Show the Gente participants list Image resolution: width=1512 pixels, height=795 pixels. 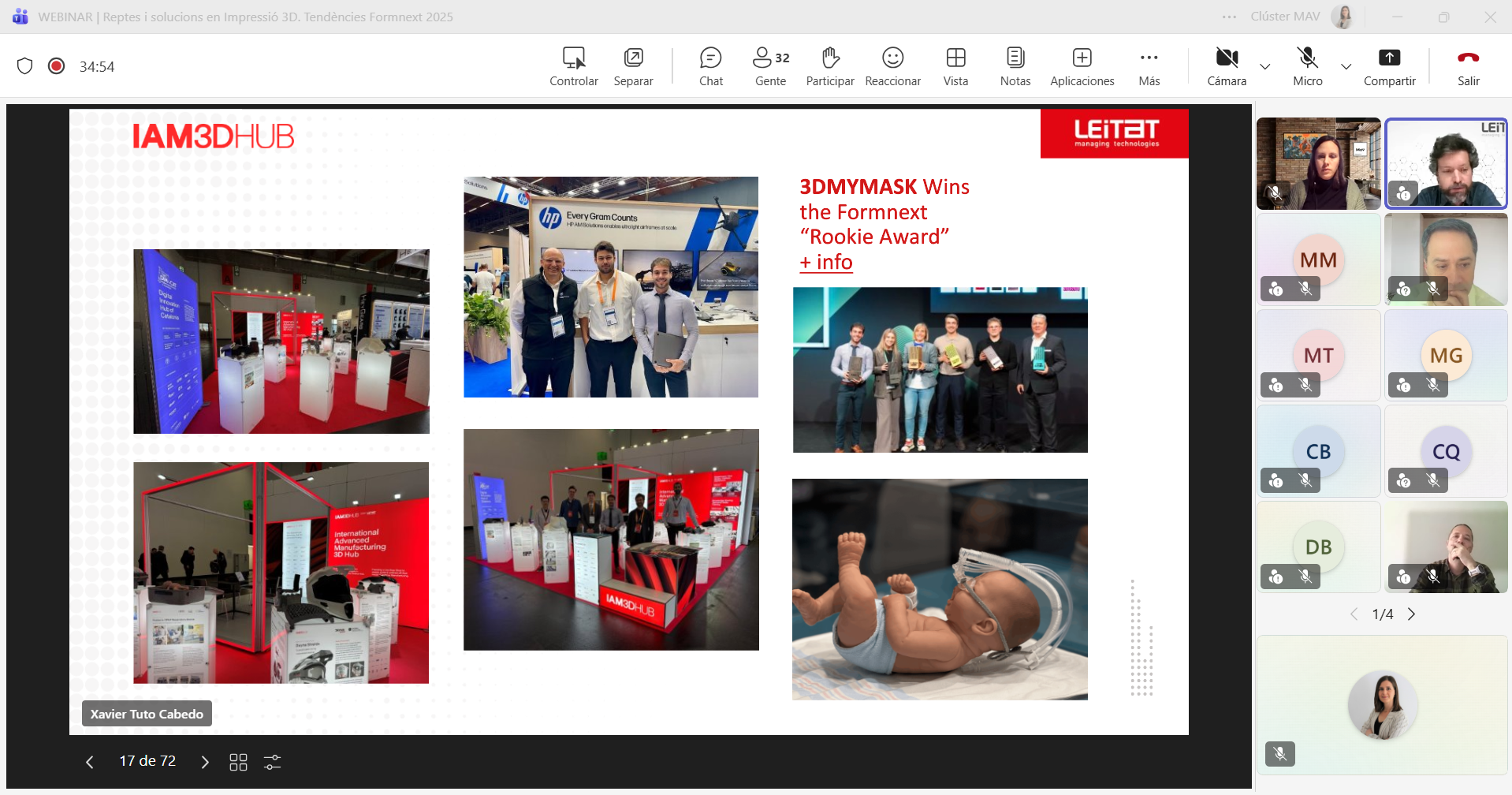click(770, 66)
